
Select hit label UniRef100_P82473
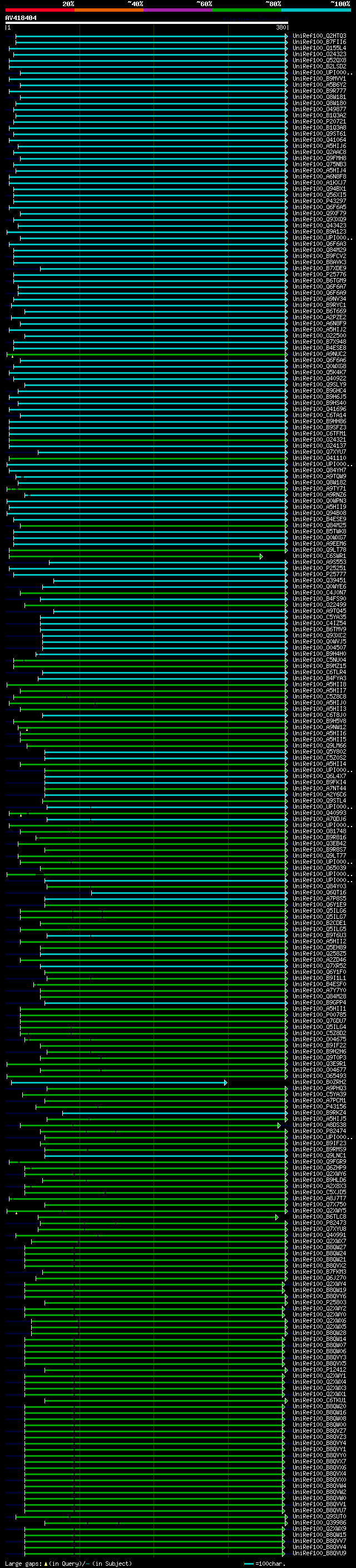(319, 1223)
